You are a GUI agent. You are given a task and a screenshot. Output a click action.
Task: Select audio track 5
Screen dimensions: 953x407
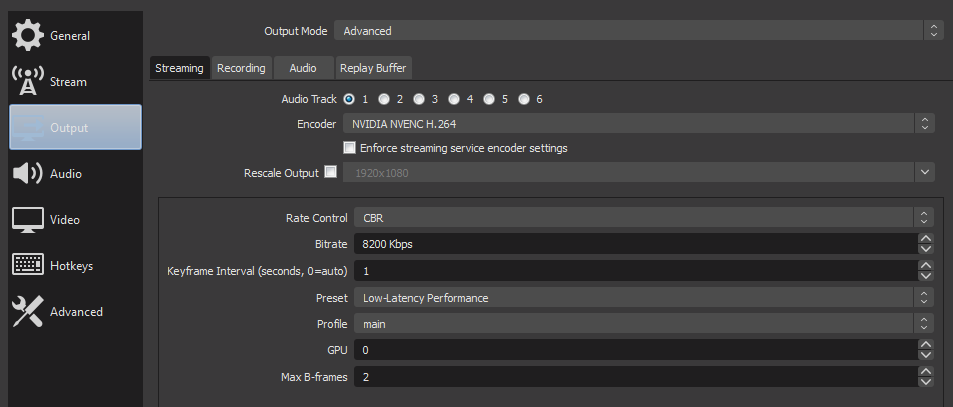pyautogui.click(x=489, y=99)
